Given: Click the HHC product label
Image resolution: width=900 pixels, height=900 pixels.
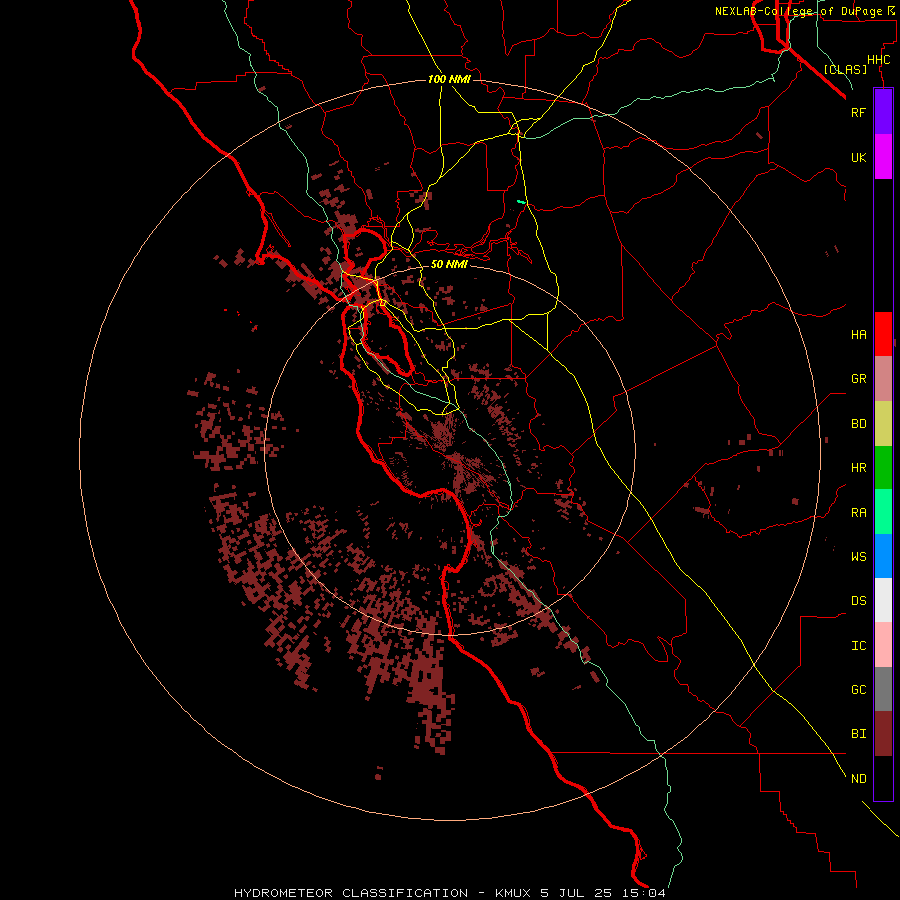Looking at the screenshot, I should click(878, 60).
